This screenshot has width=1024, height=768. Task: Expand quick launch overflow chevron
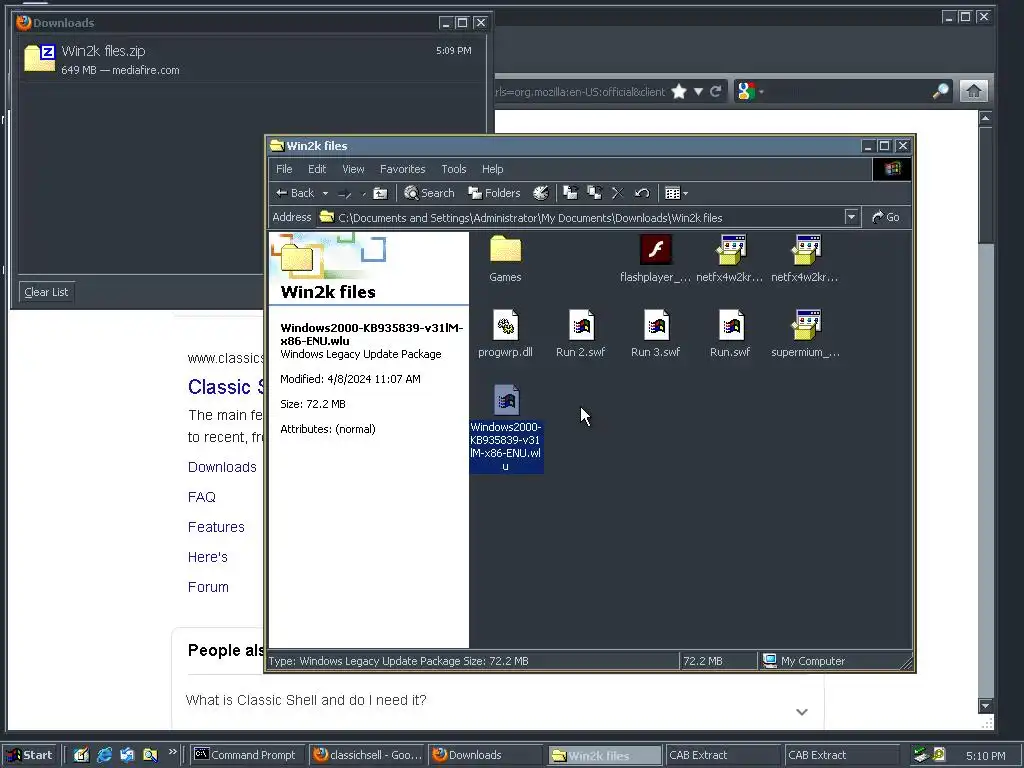tap(172, 752)
